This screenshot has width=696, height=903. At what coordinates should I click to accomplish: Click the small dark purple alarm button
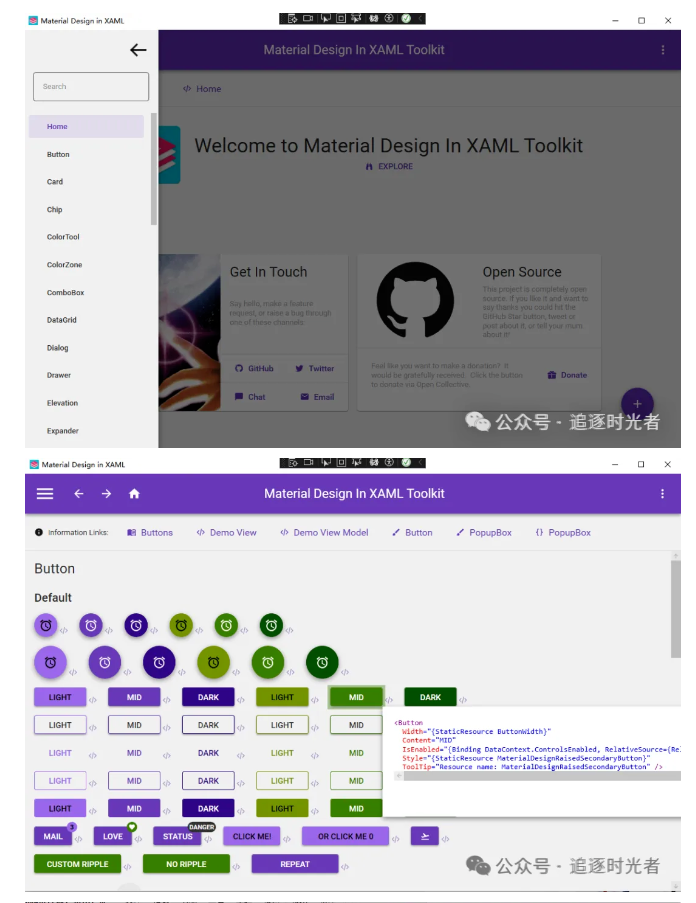point(136,625)
